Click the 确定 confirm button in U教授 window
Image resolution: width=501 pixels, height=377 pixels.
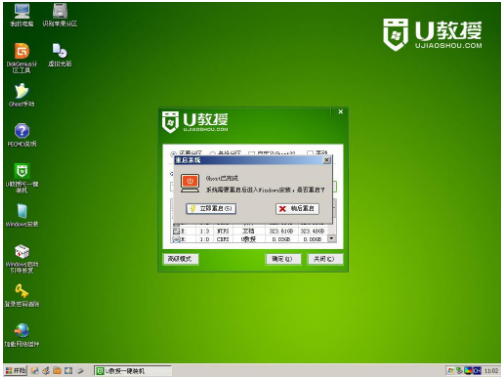point(283,259)
